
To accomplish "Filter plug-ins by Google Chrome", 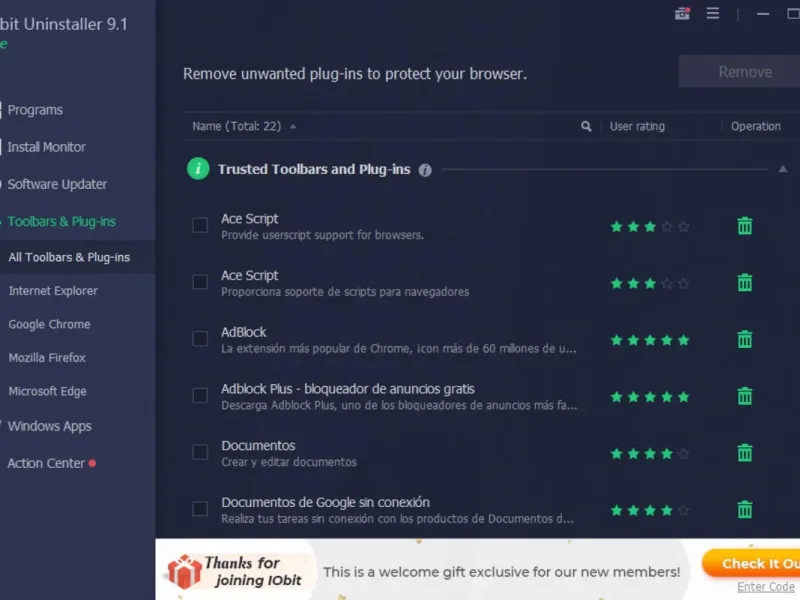I will (49, 324).
